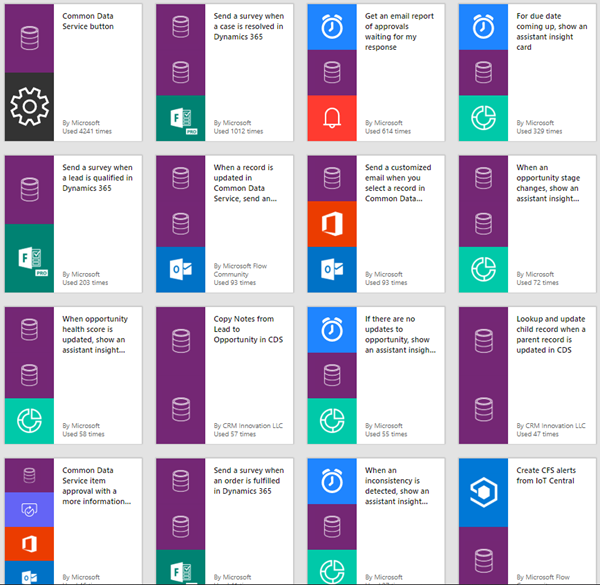The width and height of the screenshot is (600, 585).
Task: Click the Forms Pro icon on case resolved survey card
Action: point(181,118)
